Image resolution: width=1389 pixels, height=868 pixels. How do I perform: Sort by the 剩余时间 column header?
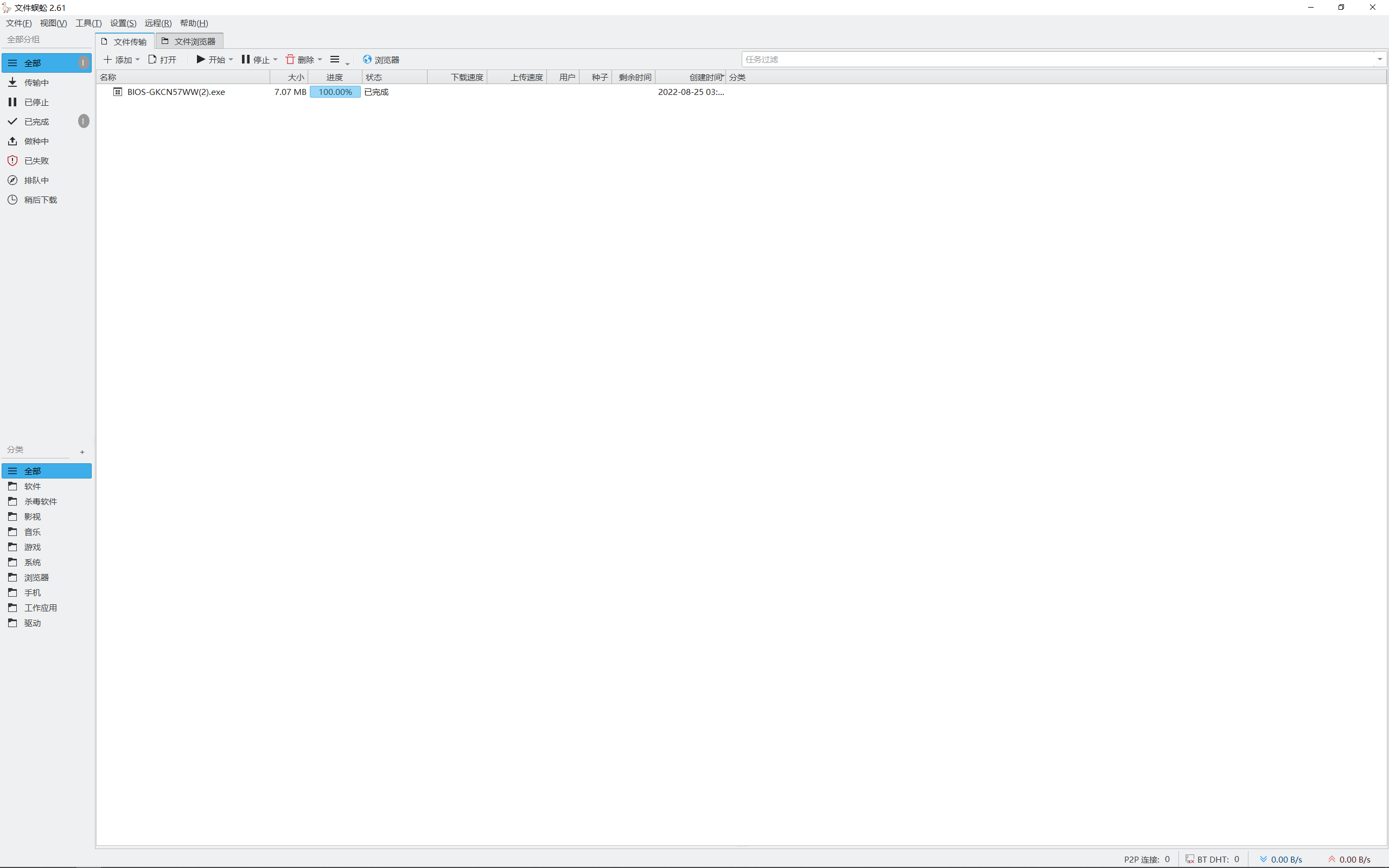click(634, 77)
